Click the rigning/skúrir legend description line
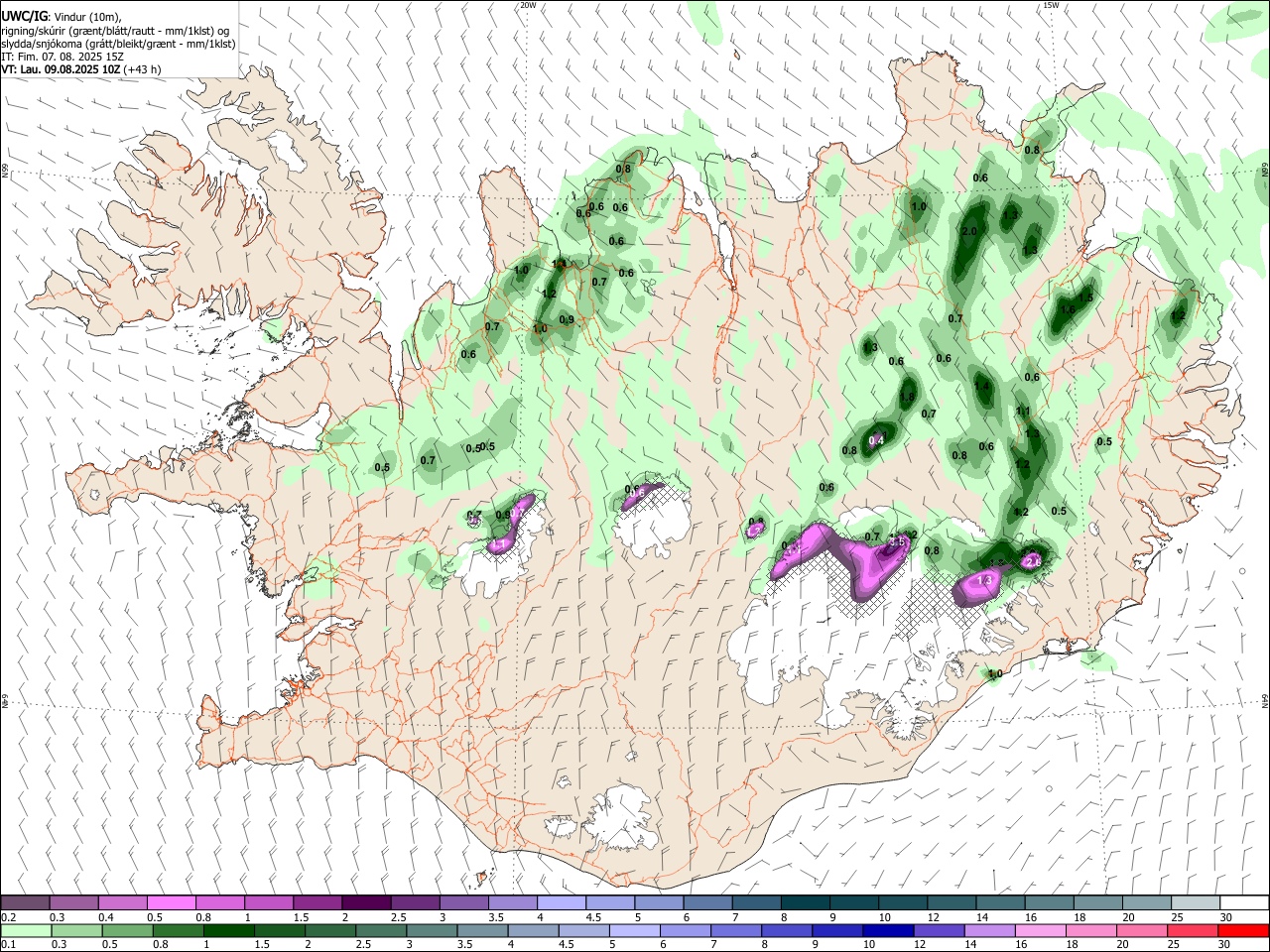 click(x=115, y=31)
